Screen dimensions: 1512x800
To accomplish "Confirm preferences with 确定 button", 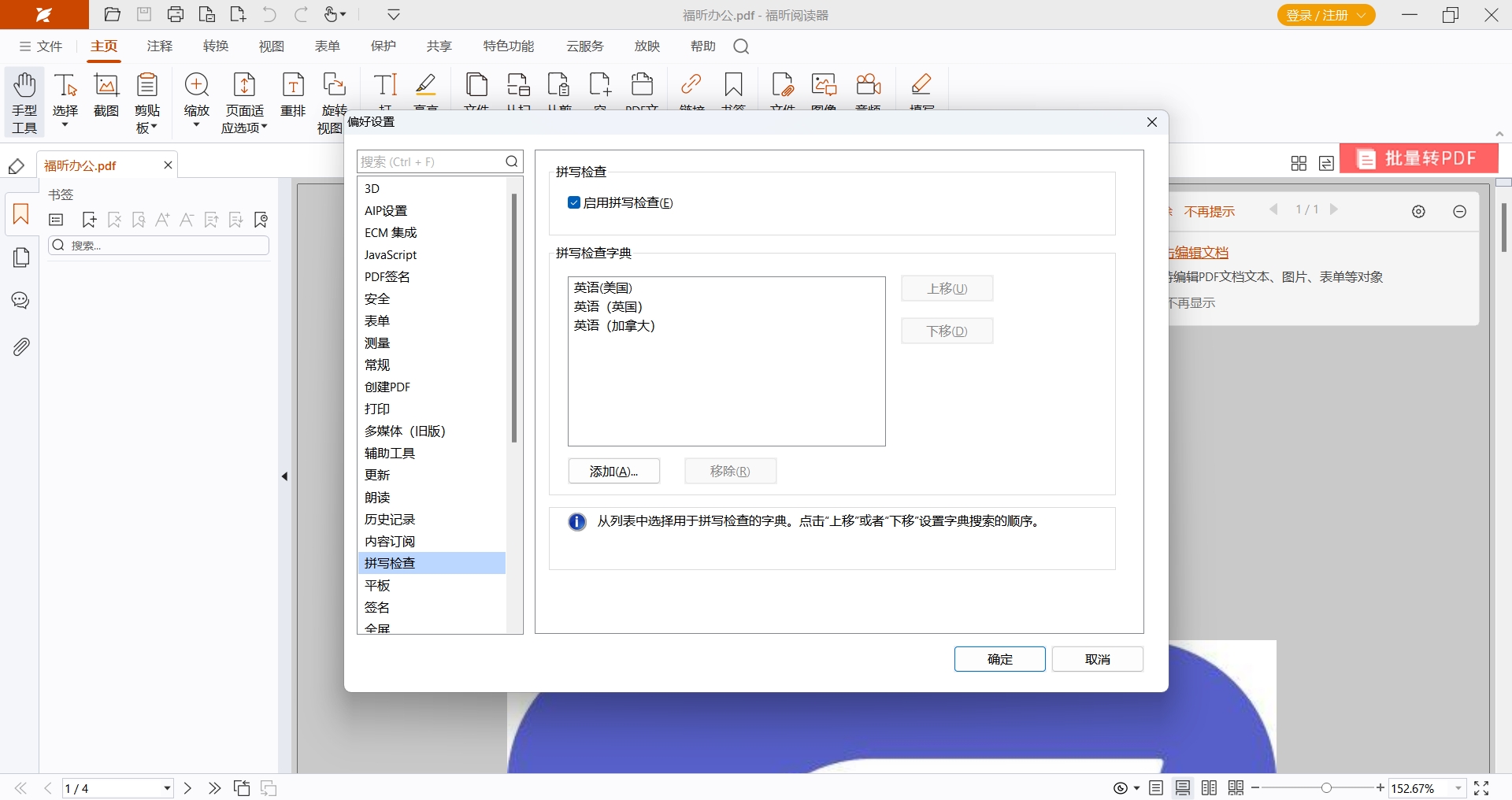I will [x=999, y=659].
